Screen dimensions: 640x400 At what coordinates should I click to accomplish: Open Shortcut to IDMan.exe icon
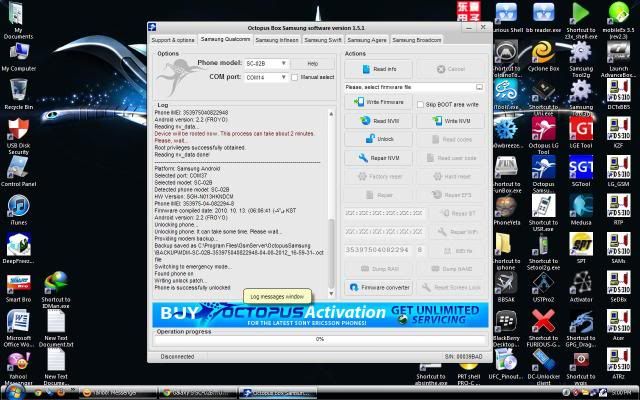[56, 289]
